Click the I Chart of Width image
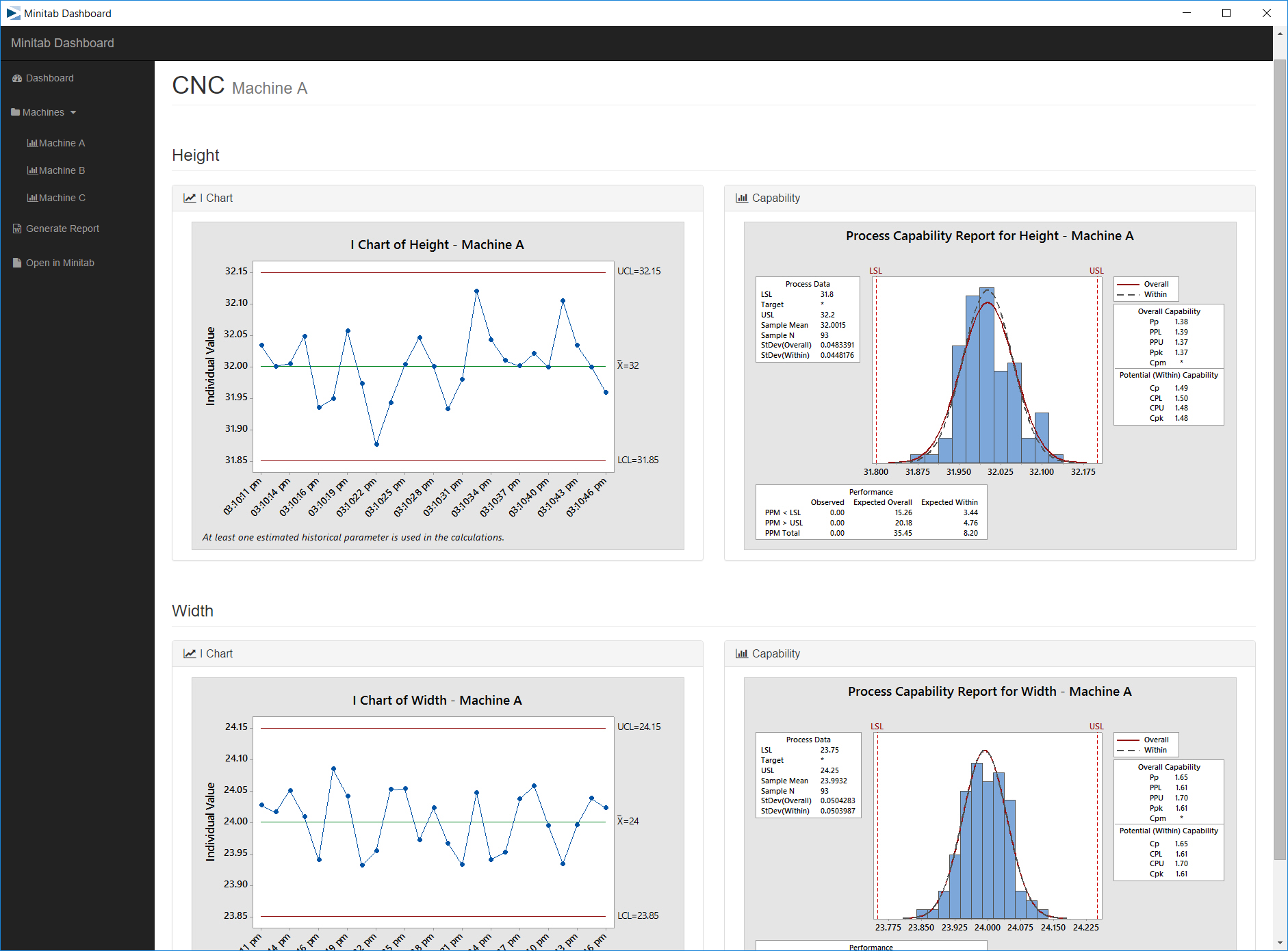1288x951 pixels. tap(438, 813)
